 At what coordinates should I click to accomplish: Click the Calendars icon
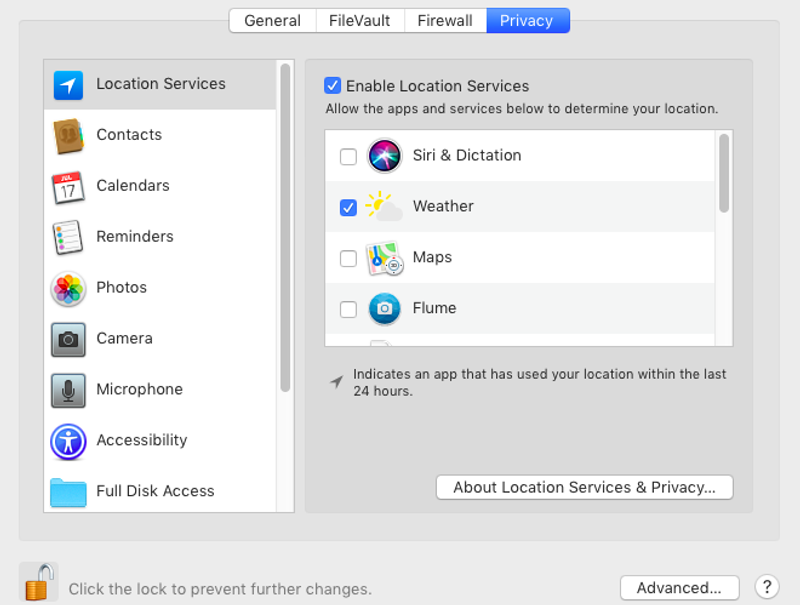point(67,186)
